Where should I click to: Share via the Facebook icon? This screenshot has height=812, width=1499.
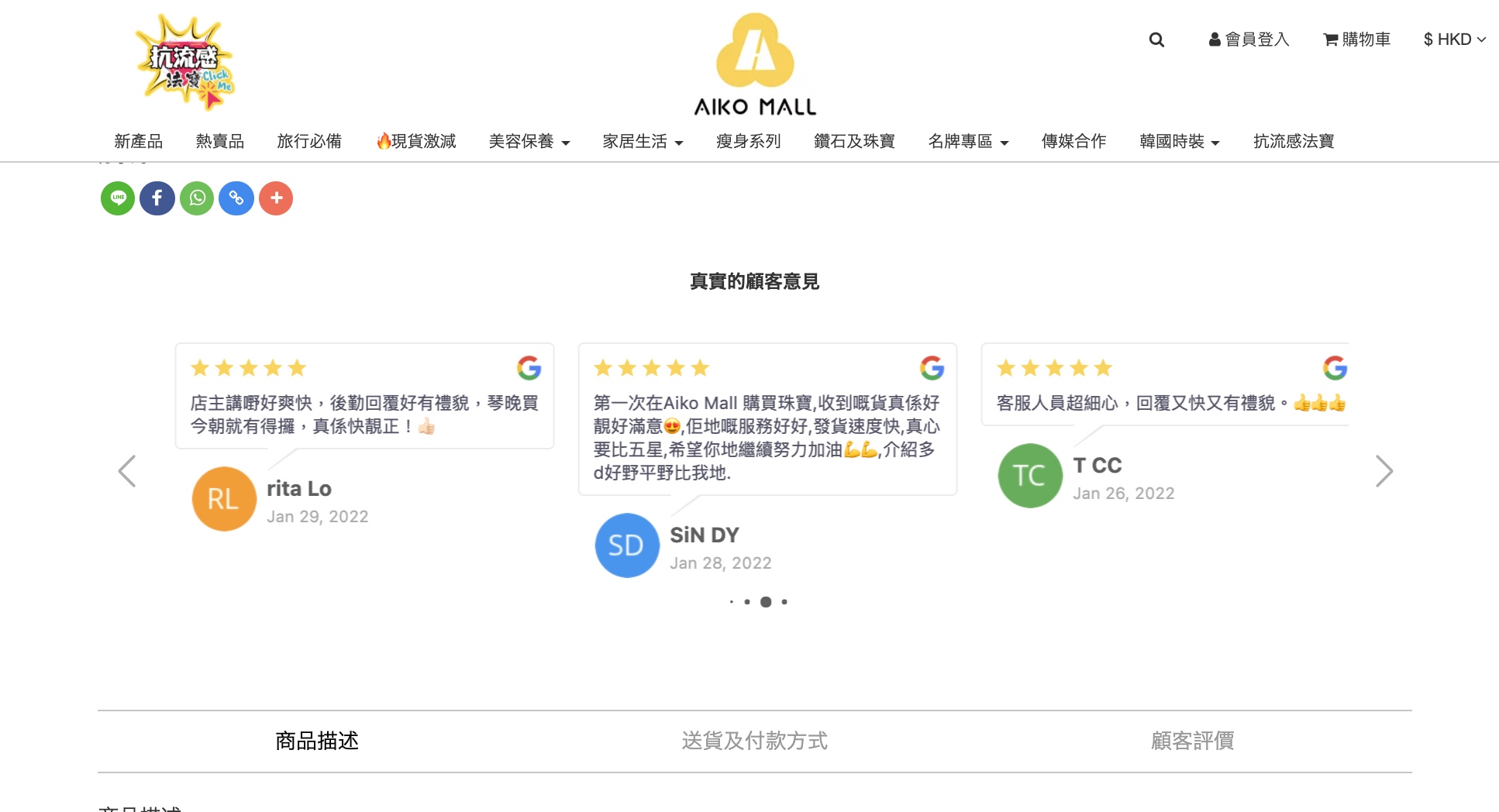pos(157,198)
